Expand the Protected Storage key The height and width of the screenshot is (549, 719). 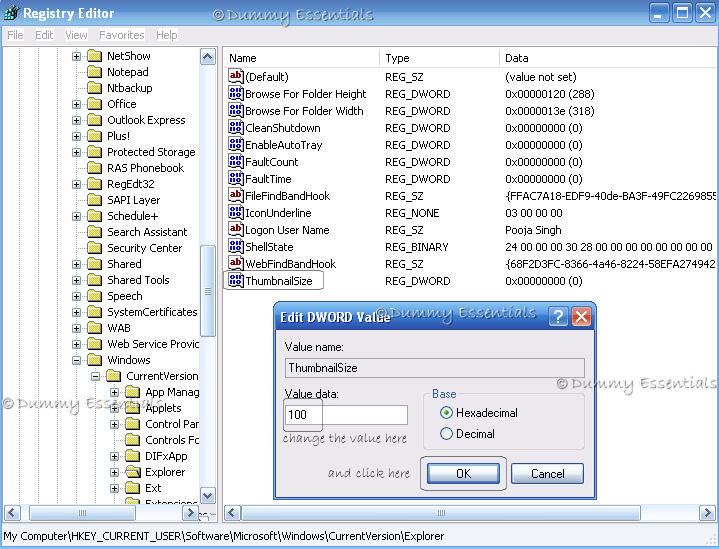pos(77,152)
